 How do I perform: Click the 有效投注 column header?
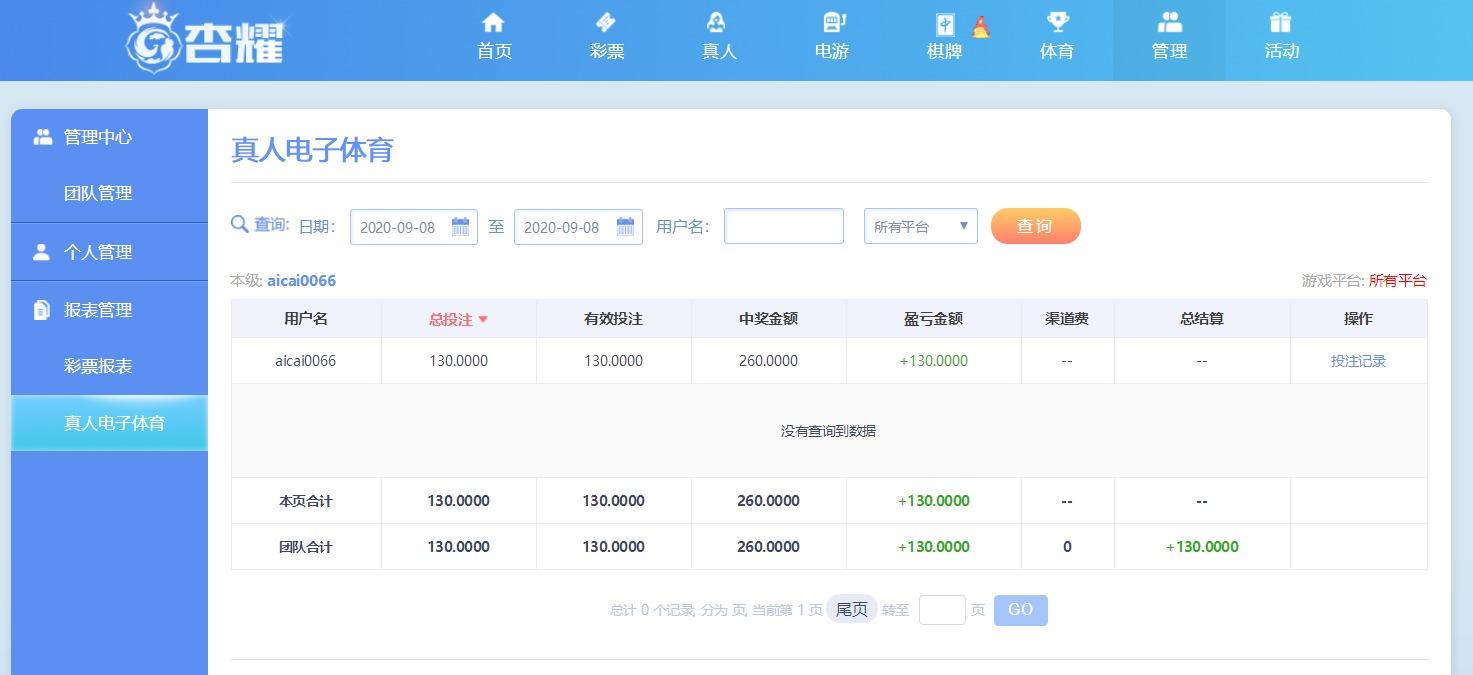tap(613, 319)
